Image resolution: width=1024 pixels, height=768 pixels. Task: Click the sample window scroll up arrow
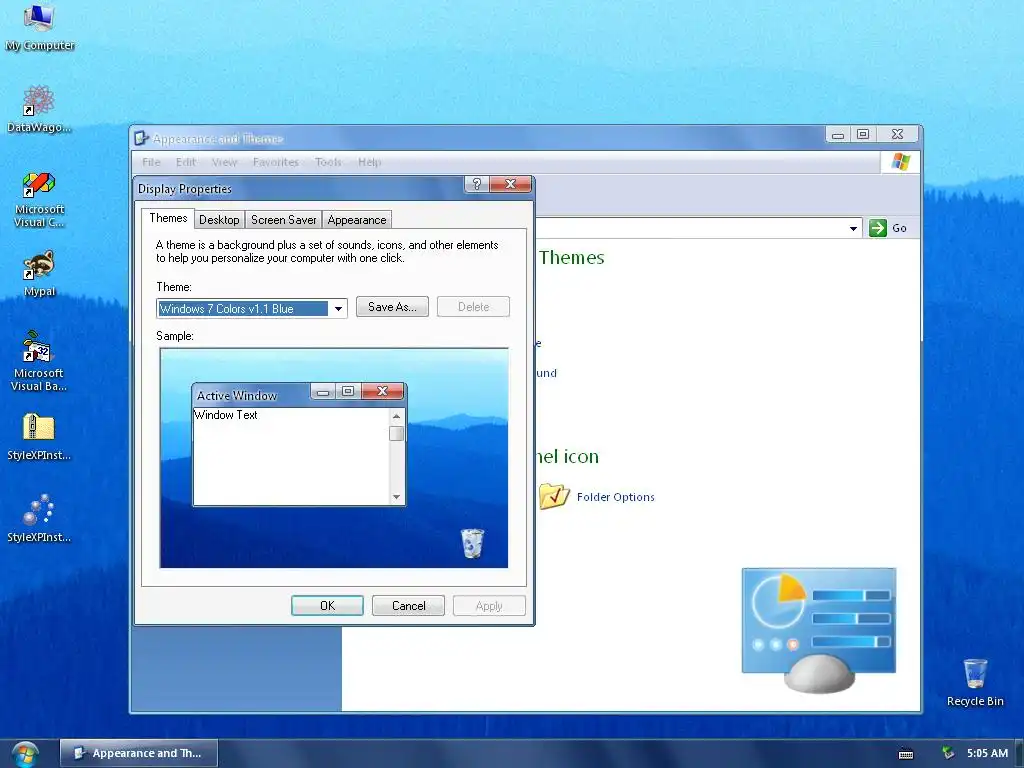point(396,417)
